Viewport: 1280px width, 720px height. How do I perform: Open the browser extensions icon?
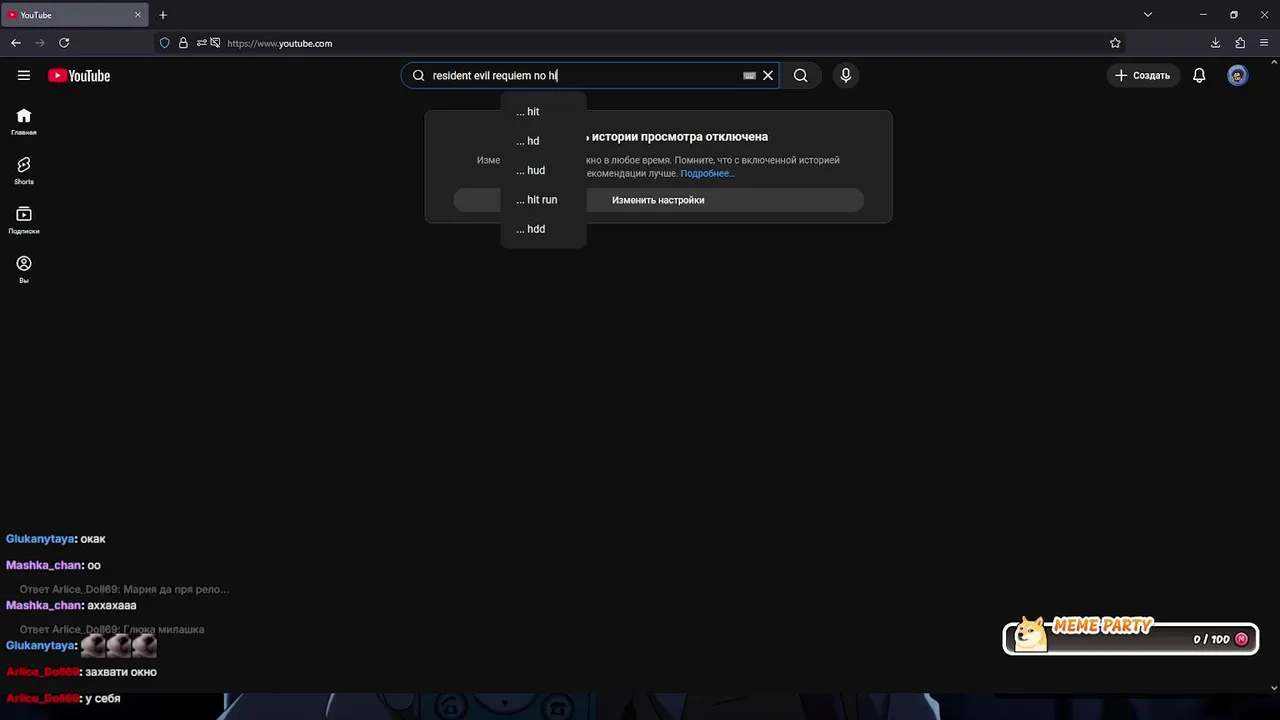1240,43
